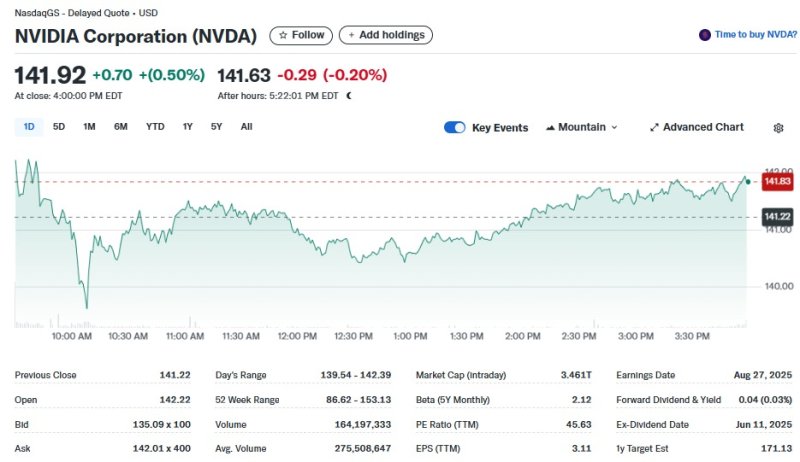Viewport: 800px width, 462px height.
Task: Click the dark 141.22 previous close label
Action: pos(777,217)
